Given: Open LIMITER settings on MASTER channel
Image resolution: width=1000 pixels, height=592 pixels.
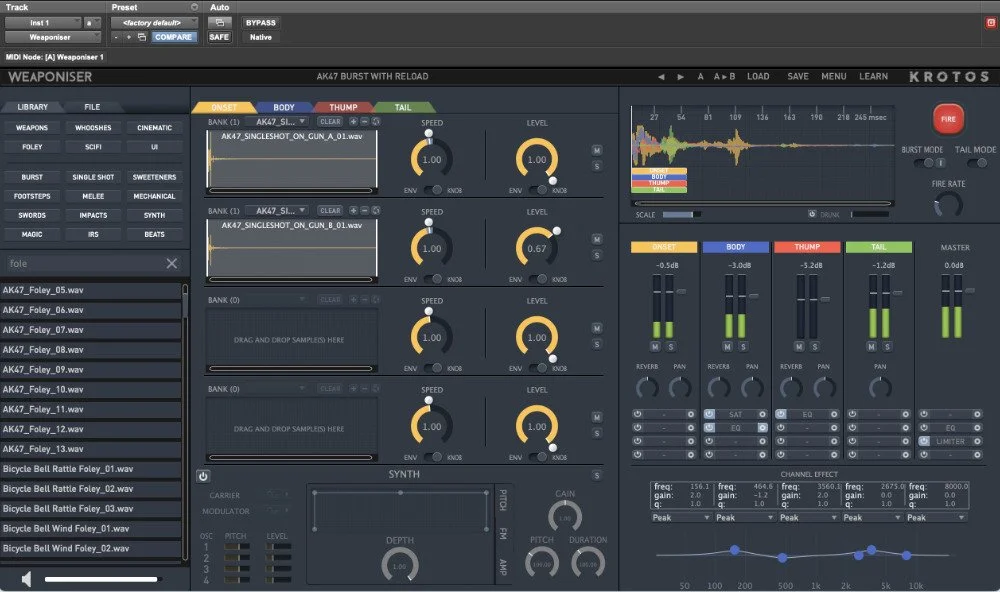Looking at the screenshot, I should [977, 441].
